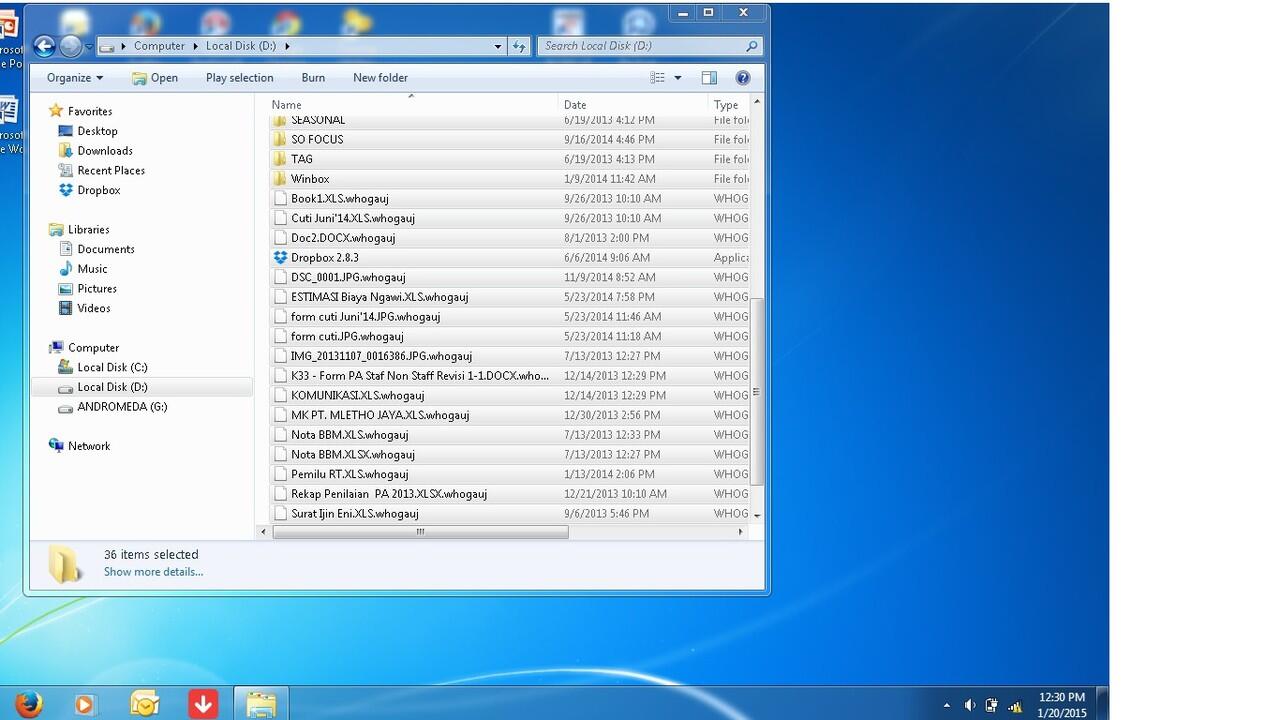
Task: Open the Videos library
Action: (94, 308)
